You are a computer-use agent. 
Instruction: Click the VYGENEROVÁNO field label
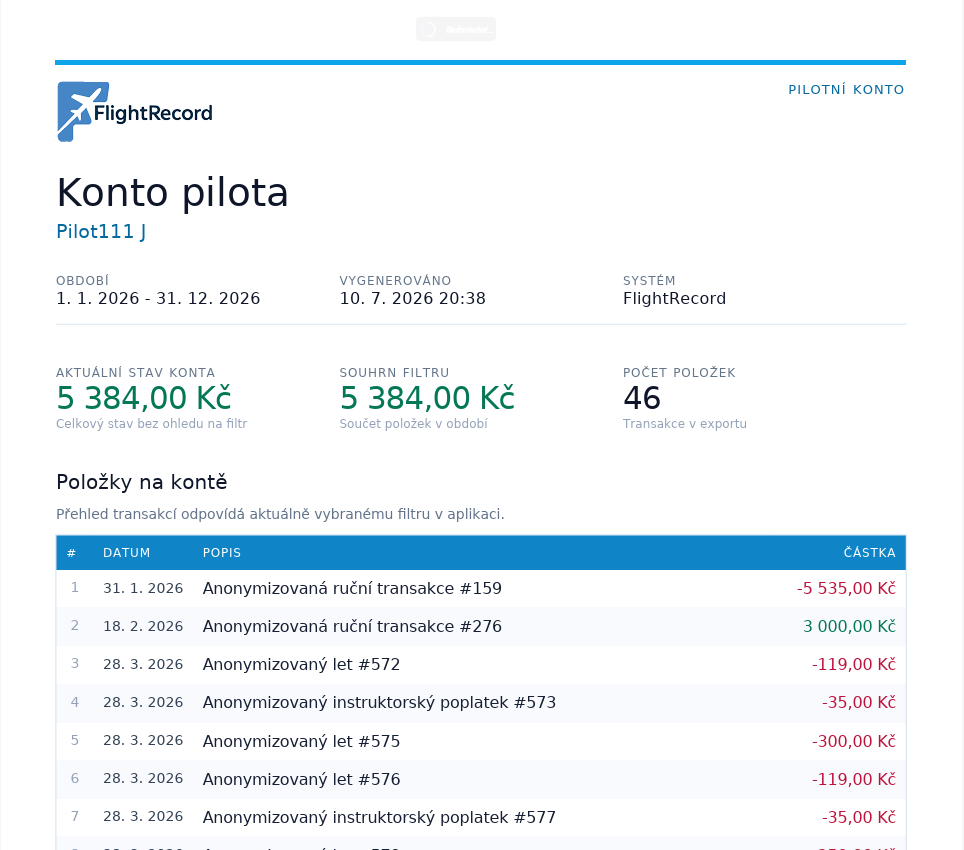pos(395,281)
